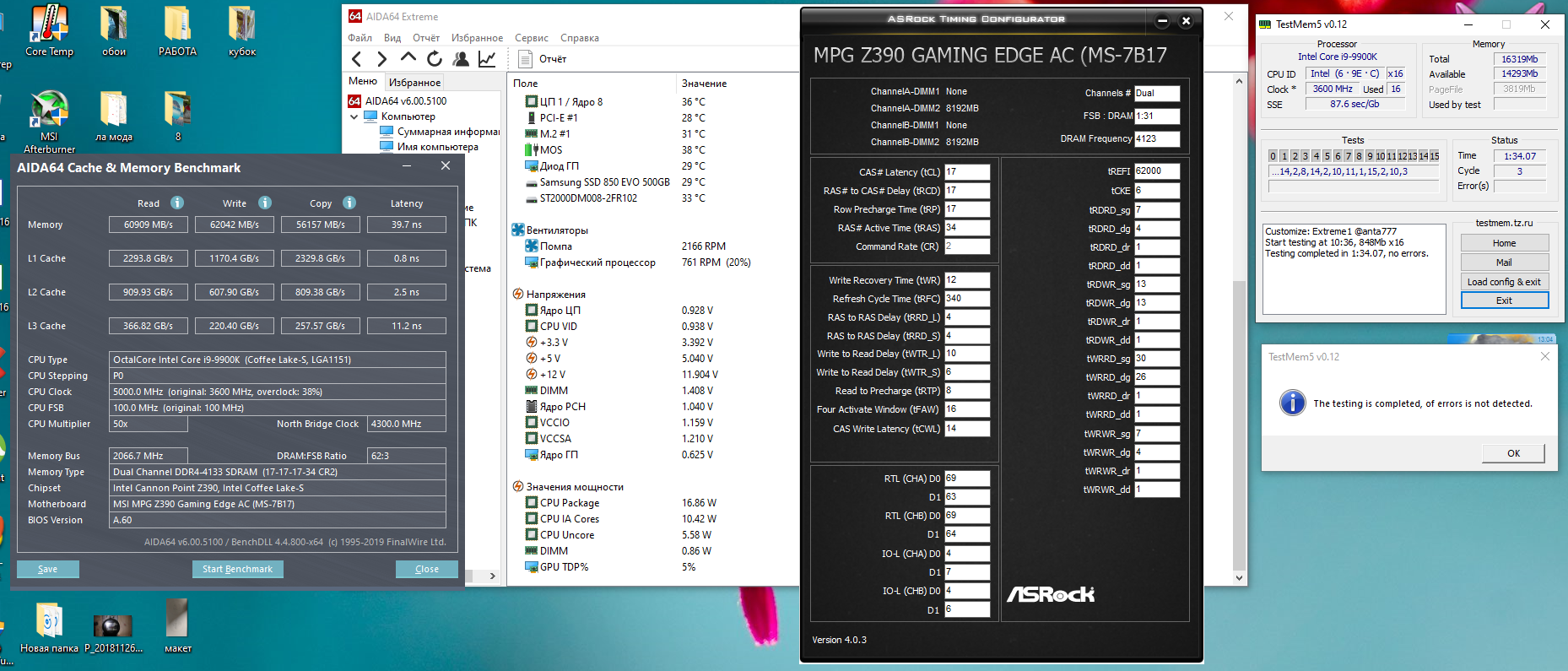This screenshot has width=1568, height=671.
Task: Click the DRAM Frequency field in ASRock
Action: point(1157,138)
